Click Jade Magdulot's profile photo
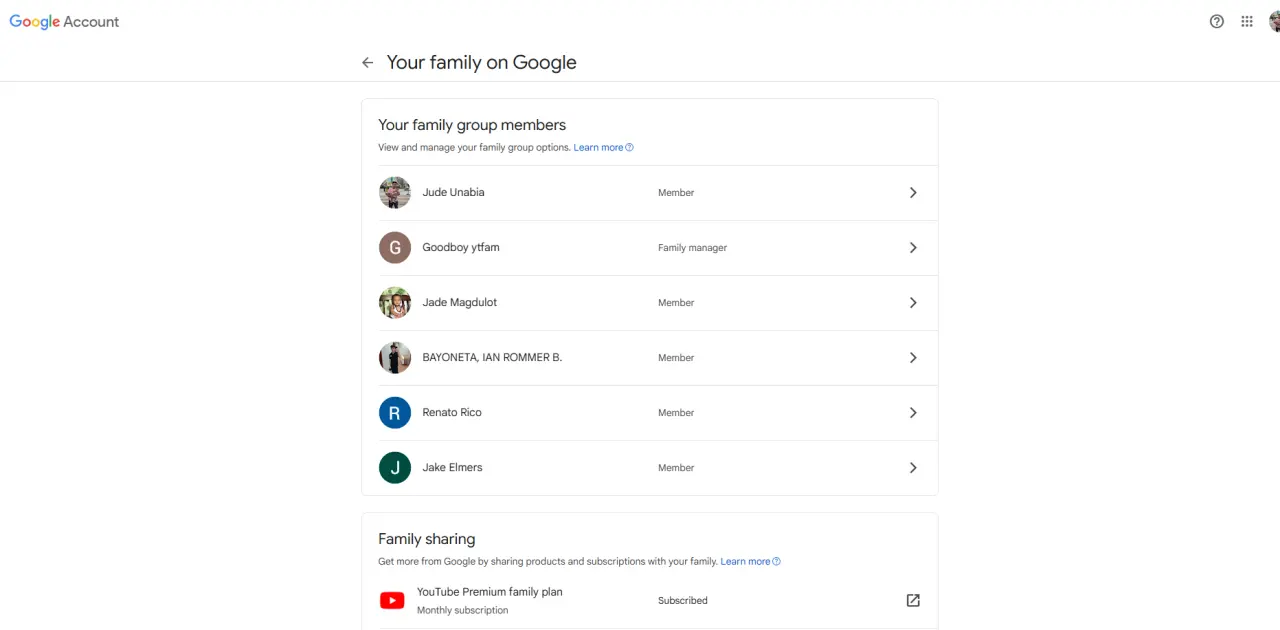 (395, 303)
